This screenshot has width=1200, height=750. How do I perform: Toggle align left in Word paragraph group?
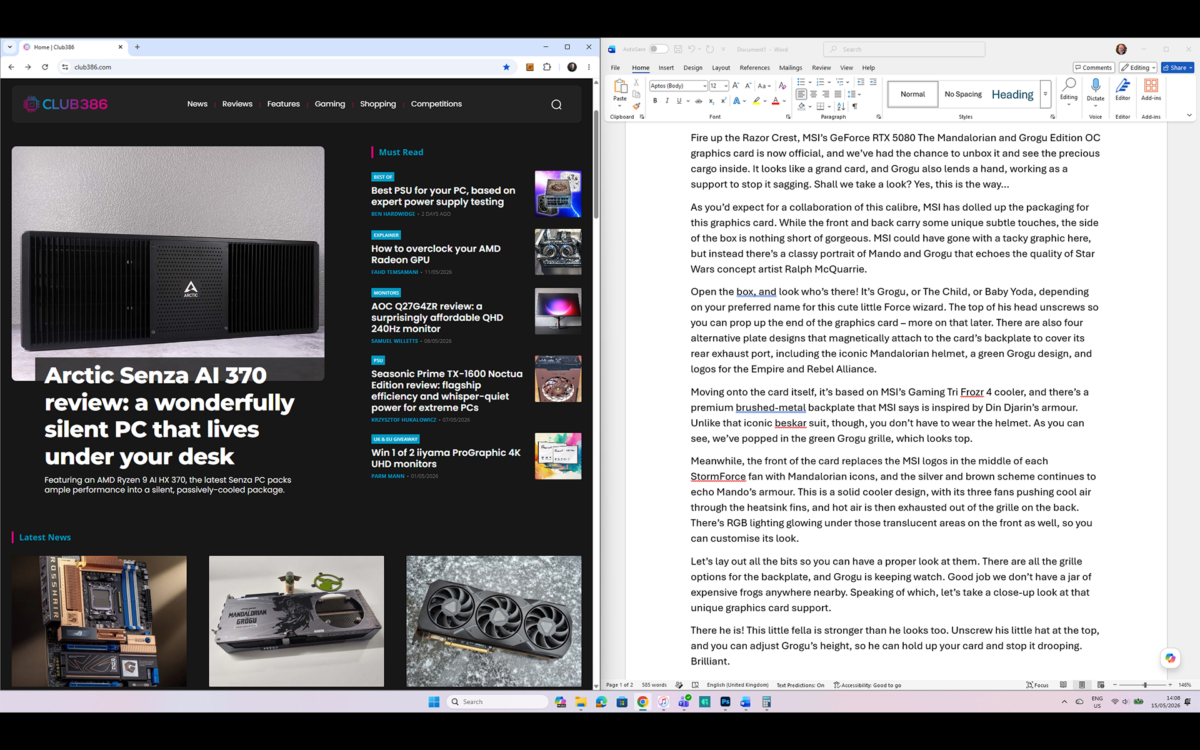(x=801, y=94)
